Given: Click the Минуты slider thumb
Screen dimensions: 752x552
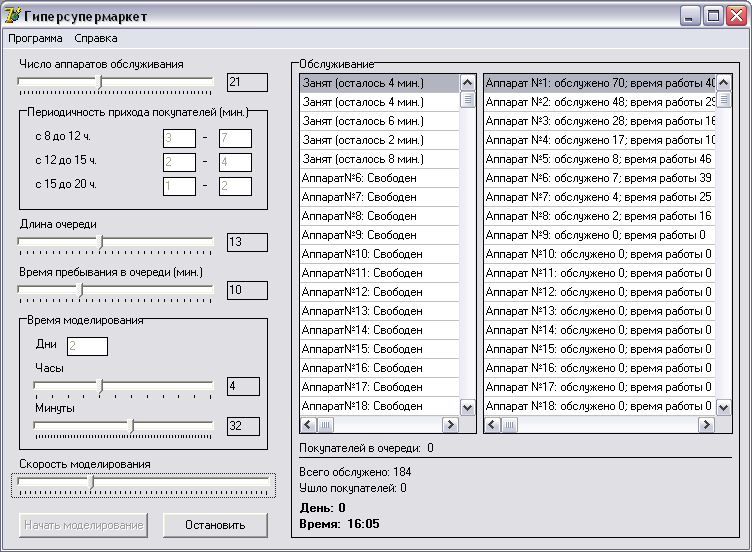Looking at the screenshot, I should (131, 426).
